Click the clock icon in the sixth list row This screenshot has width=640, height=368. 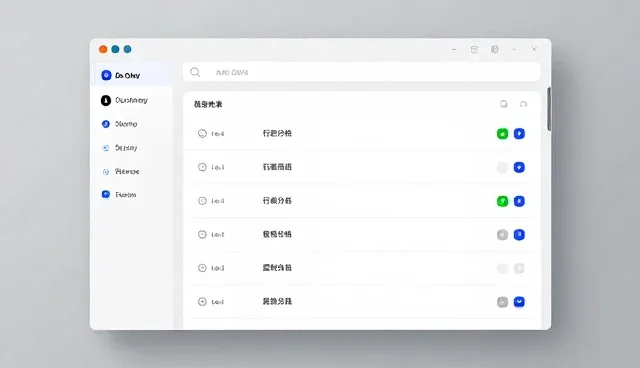click(202, 301)
